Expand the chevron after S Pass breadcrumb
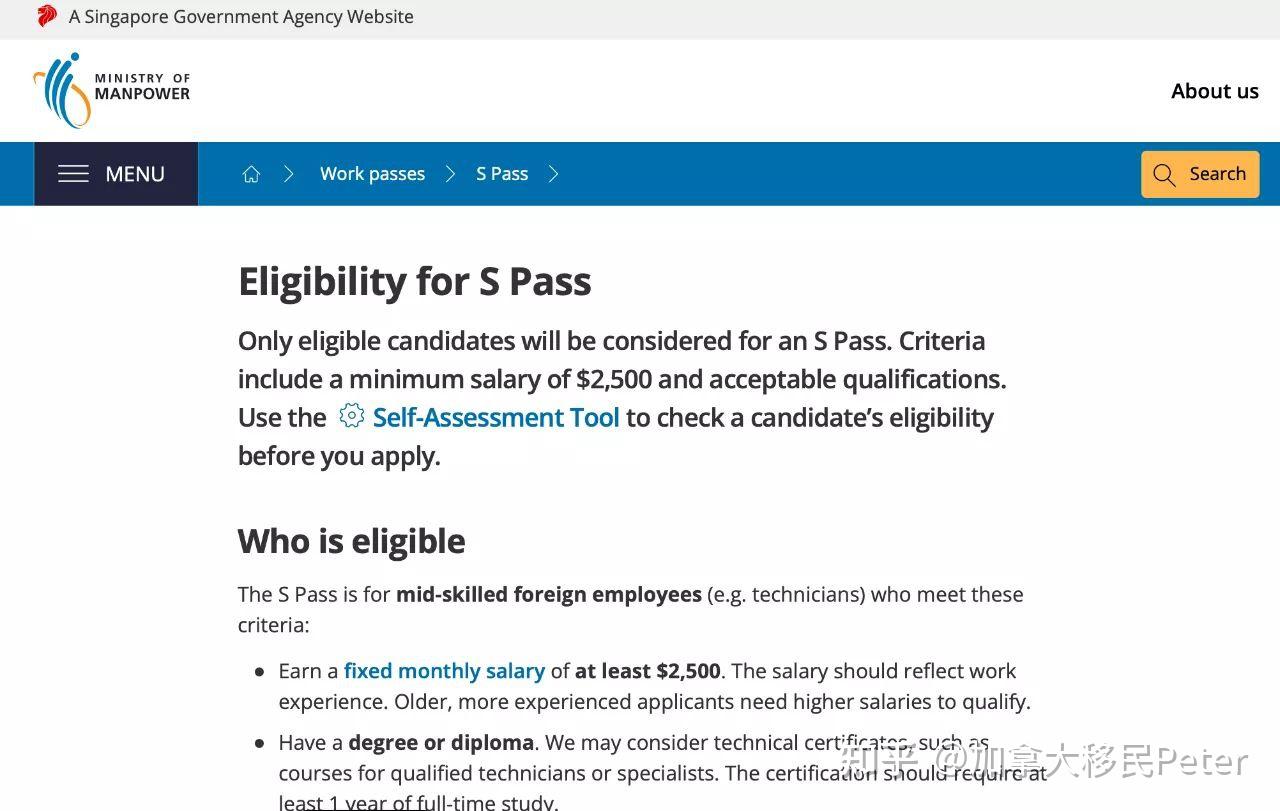 [x=554, y=174]
